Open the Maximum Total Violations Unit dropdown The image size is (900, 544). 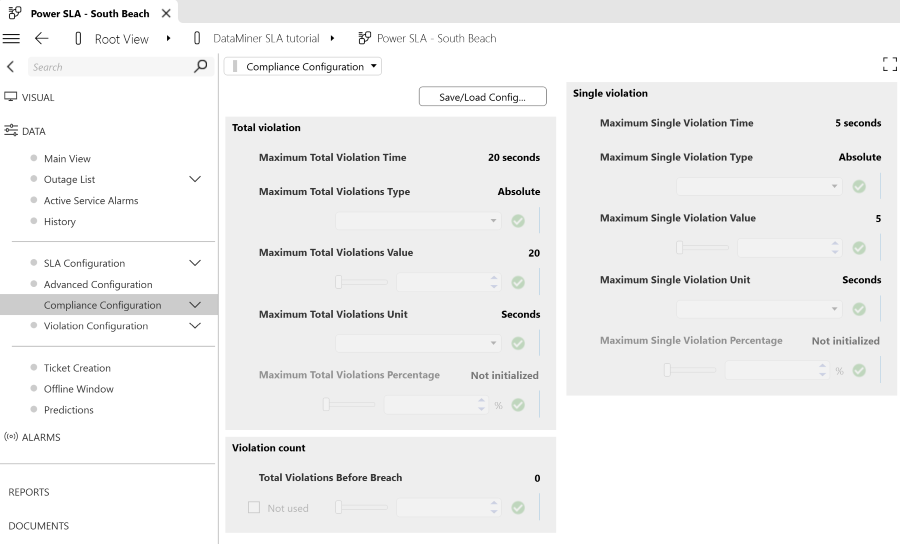[x=418, y=343]
